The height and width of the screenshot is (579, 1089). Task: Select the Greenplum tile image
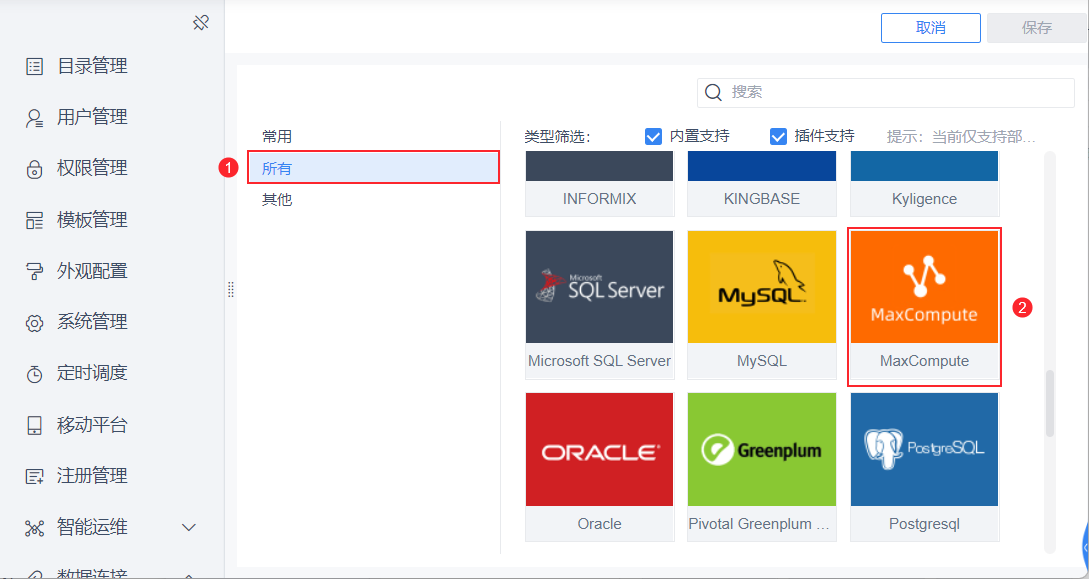[762, 450]
